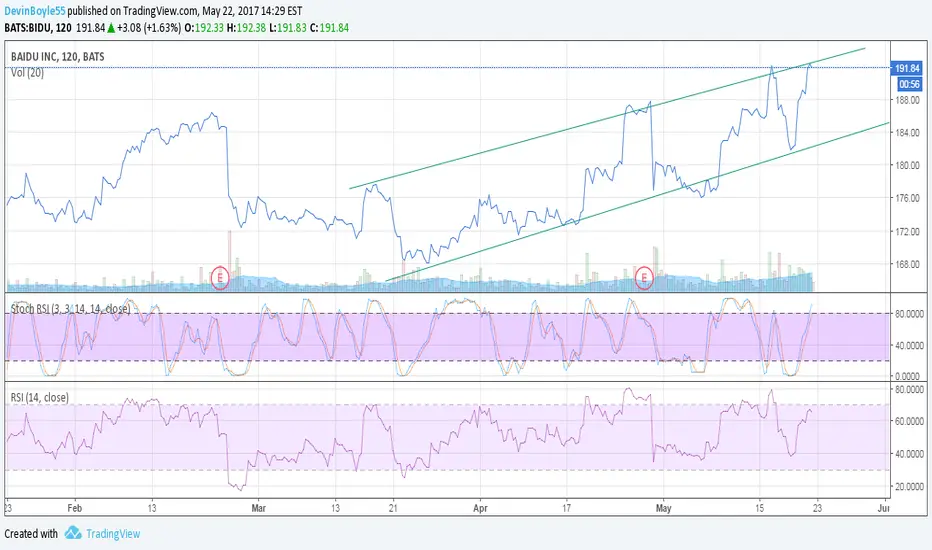The height and width of the screenshot is (550, 932).
Task: Click the 180.00 price axis label
Action: 907,165
